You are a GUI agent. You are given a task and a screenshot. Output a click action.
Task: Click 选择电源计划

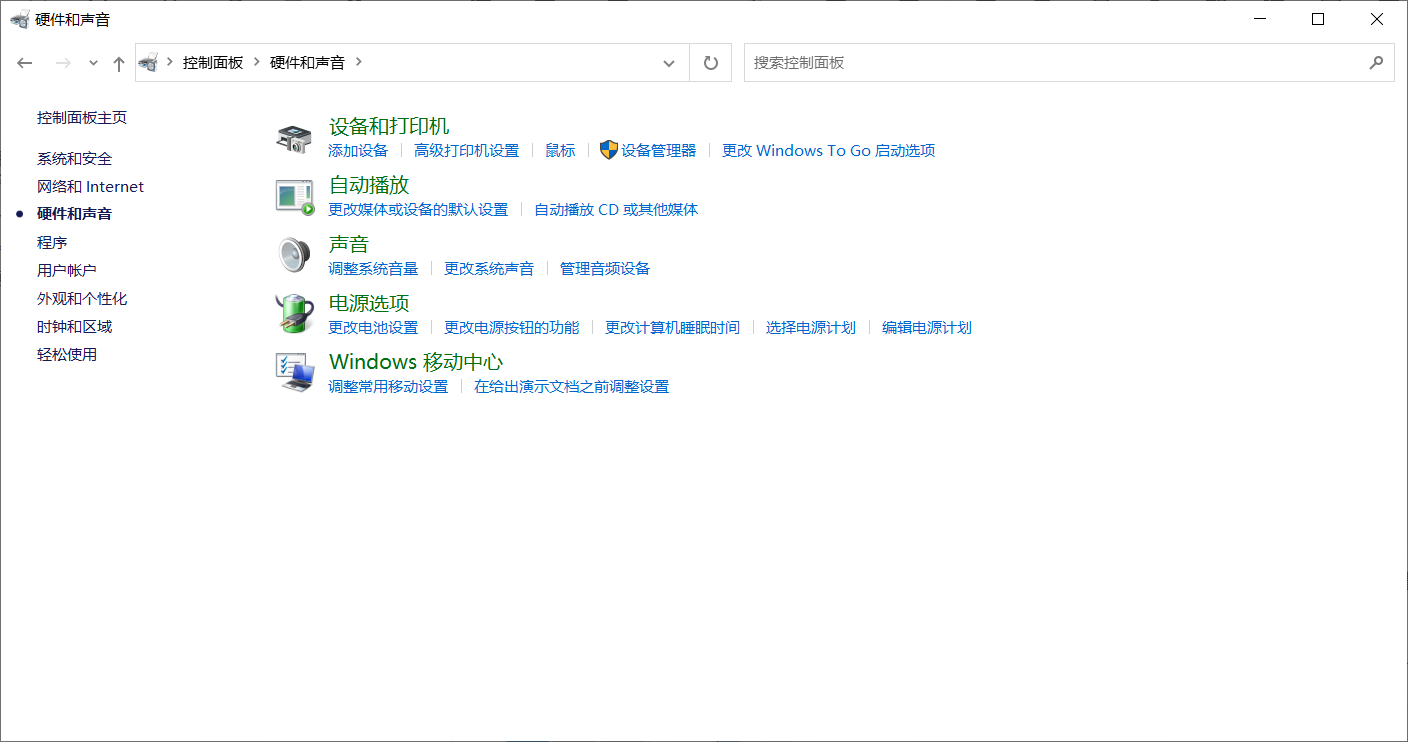click(x=811, y=328)
